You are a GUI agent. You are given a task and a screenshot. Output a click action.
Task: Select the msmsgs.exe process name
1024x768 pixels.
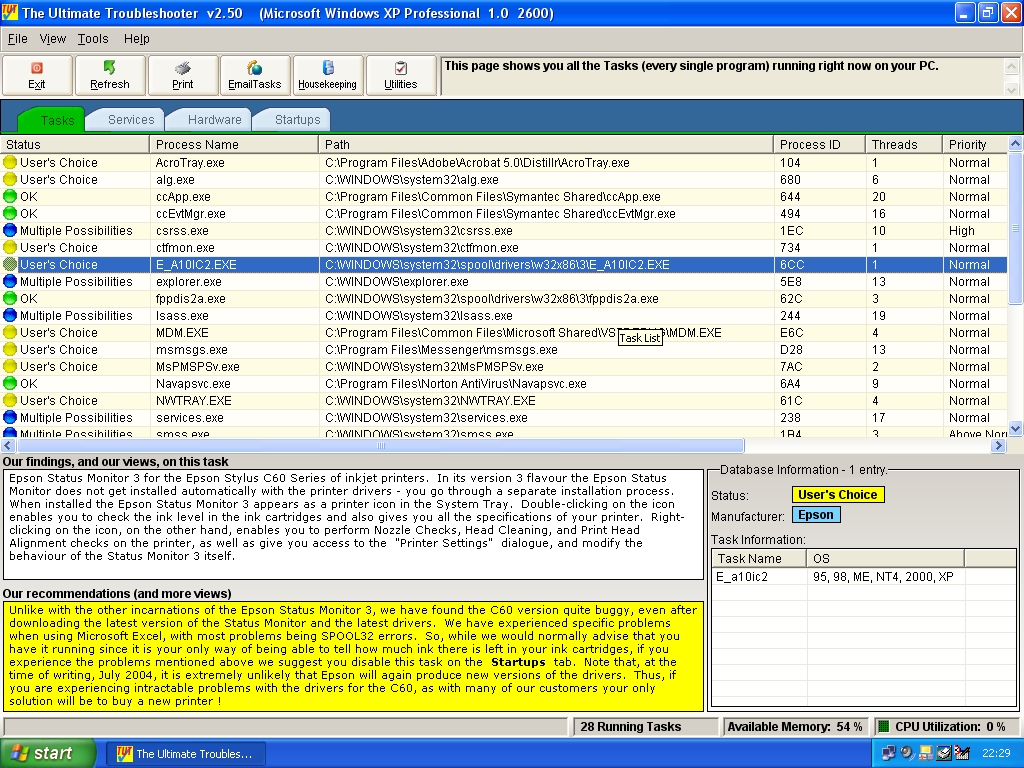192,349
